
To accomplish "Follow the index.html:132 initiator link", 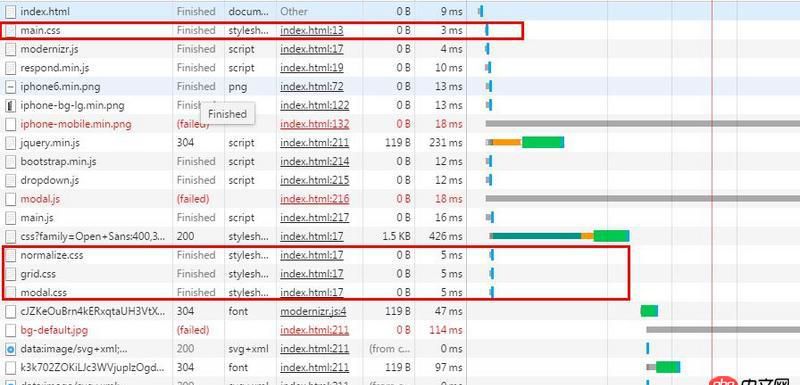I will click(x=314, y=124).
